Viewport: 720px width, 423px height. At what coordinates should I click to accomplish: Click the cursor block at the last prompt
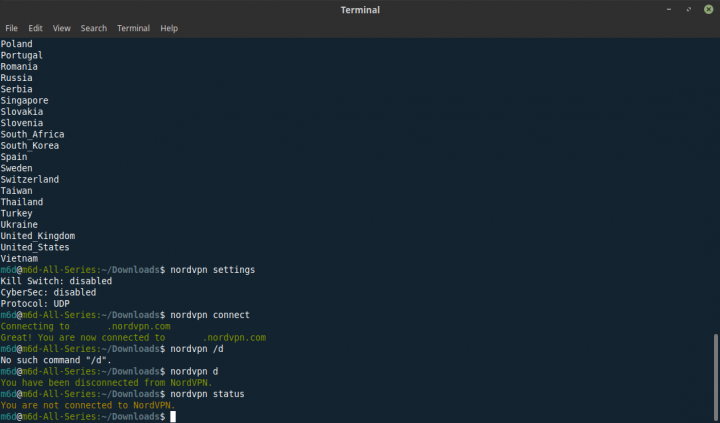[x=173, y=417]
